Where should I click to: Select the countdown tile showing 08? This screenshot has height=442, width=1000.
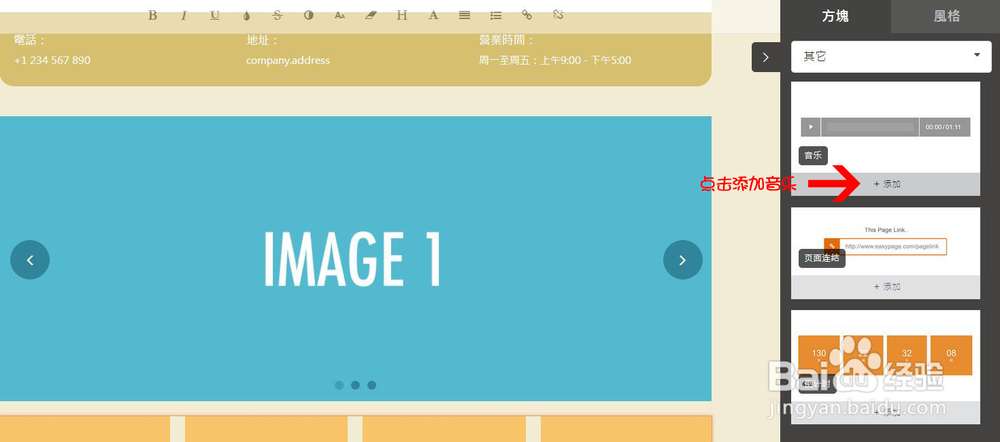(x=951, y=355)
